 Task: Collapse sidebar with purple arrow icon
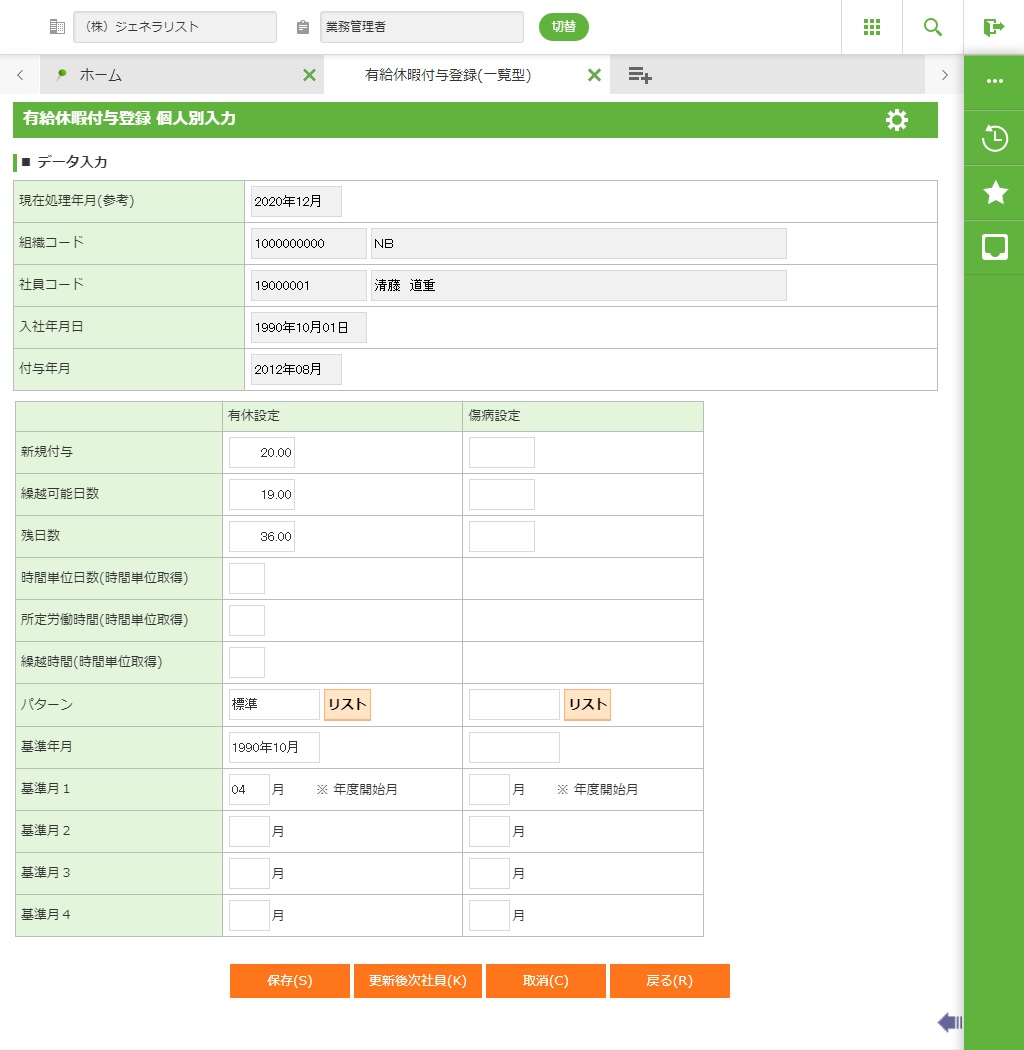point(949,1021)
